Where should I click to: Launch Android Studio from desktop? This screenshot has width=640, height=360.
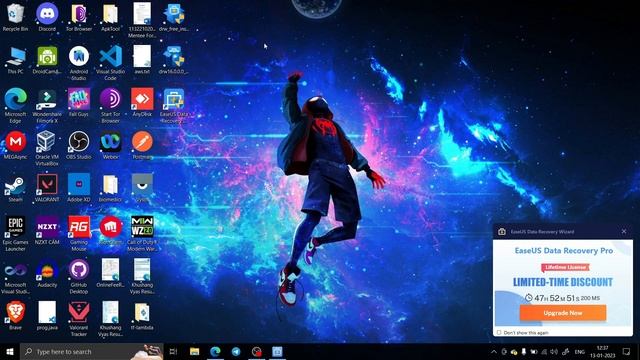click(79, 63)
